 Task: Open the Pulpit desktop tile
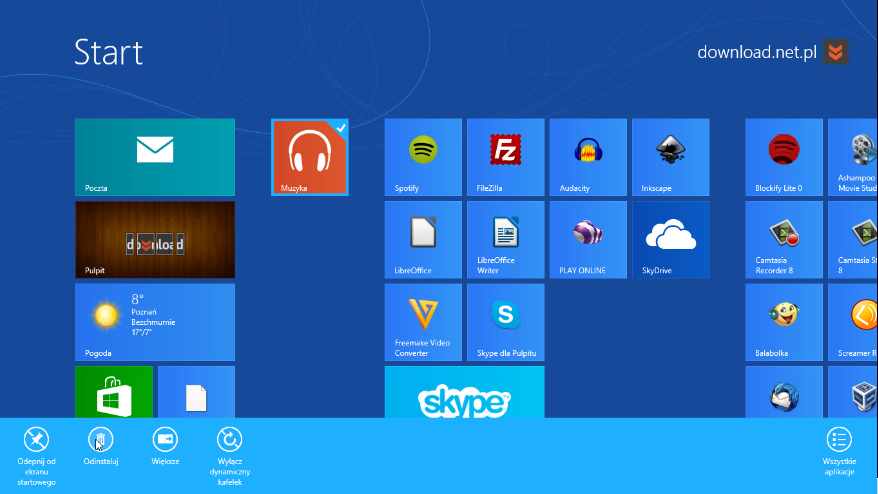[x=155, y=240]
